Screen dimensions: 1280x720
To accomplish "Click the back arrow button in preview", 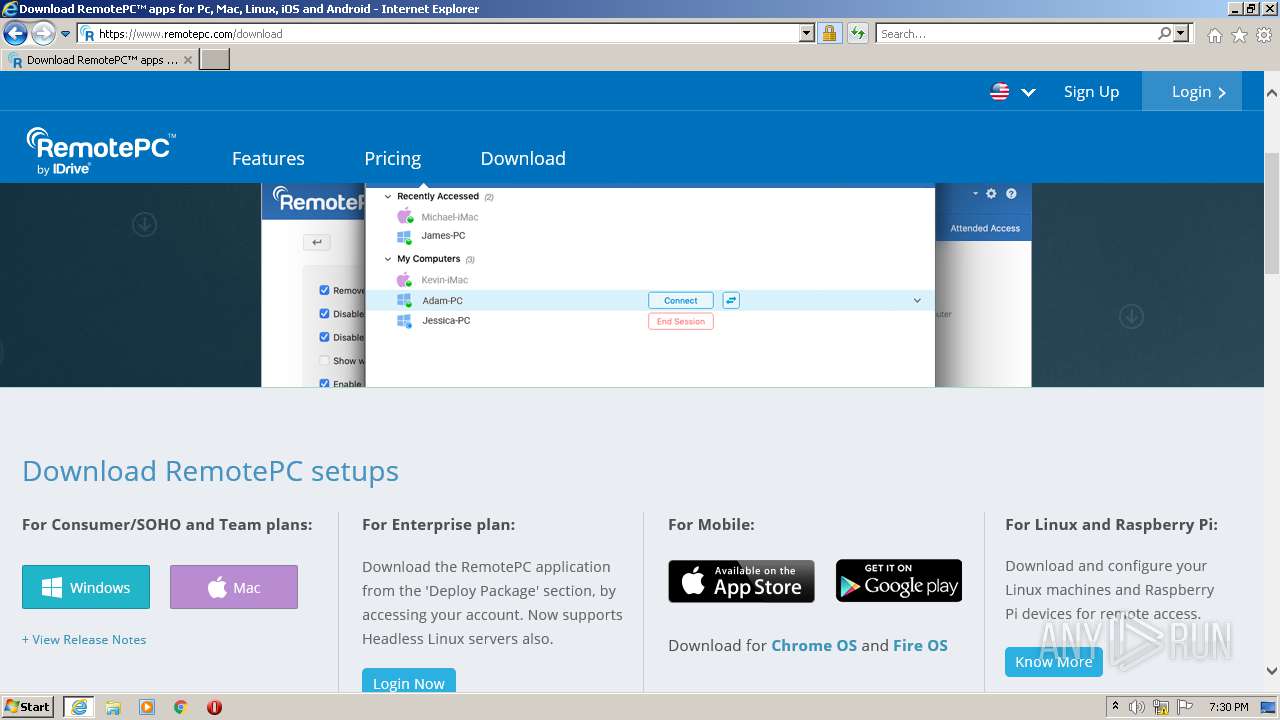I will 317,242.
